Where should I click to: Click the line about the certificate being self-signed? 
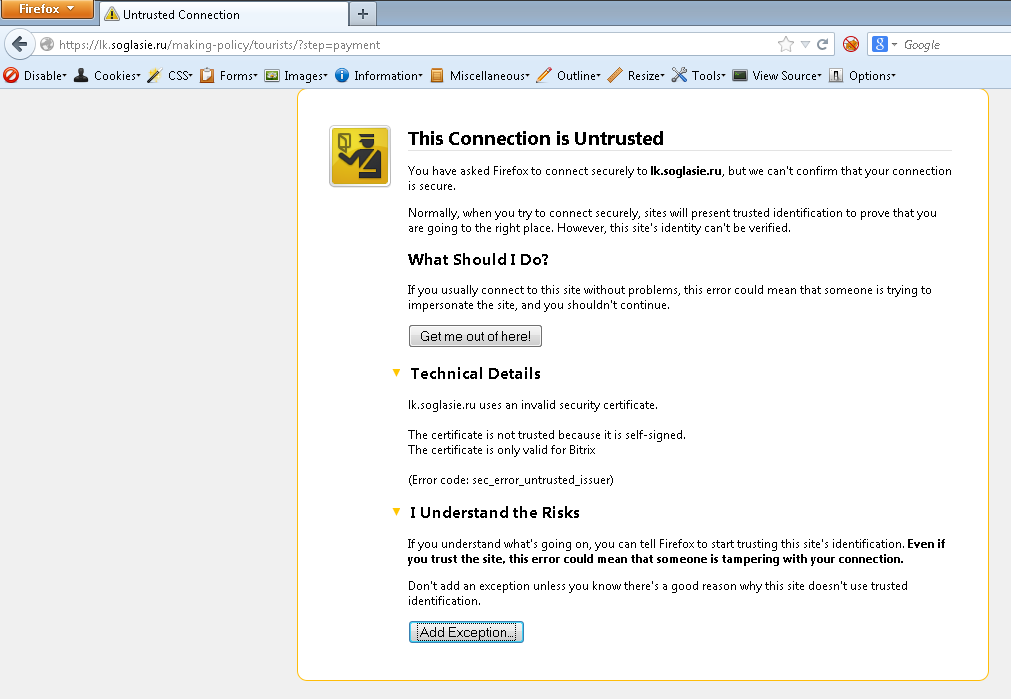[547, 435]
